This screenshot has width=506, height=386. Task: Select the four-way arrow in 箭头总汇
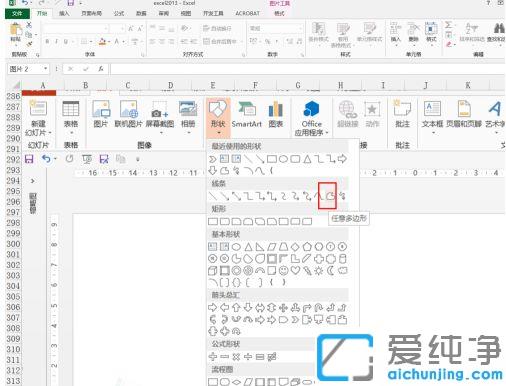pos(283,308)
